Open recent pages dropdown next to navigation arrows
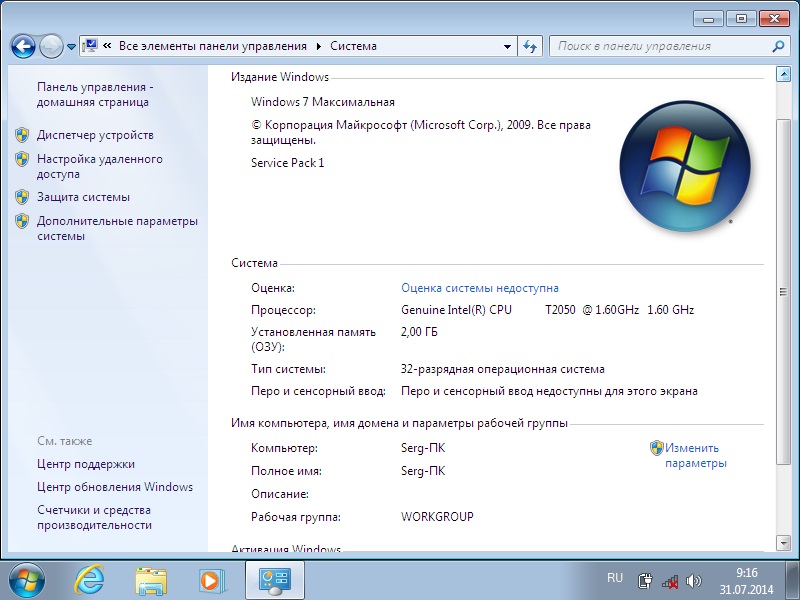The image size is (800, 600). (x=72, y=47)
